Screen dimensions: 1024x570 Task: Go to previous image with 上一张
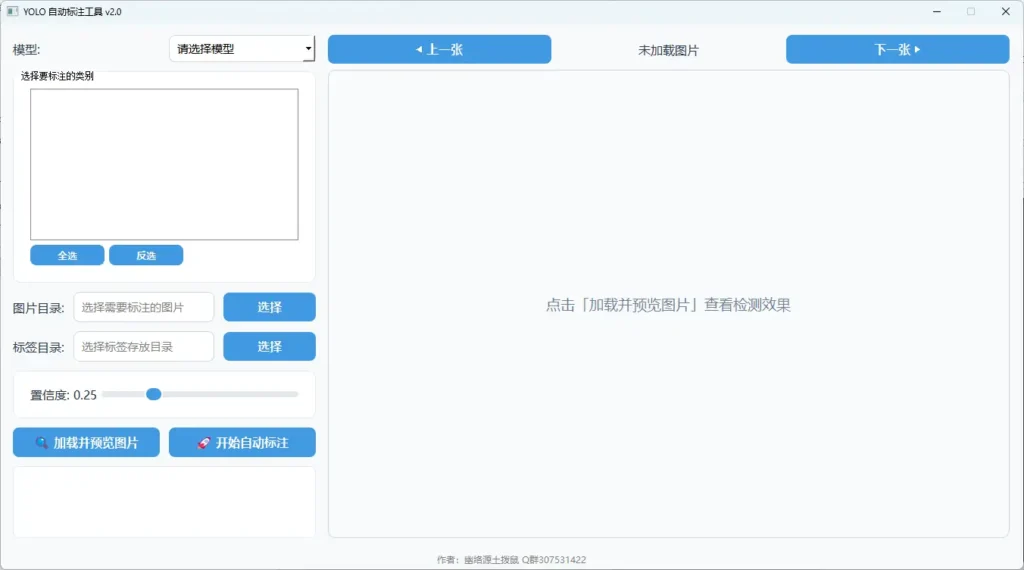point(439,49)
